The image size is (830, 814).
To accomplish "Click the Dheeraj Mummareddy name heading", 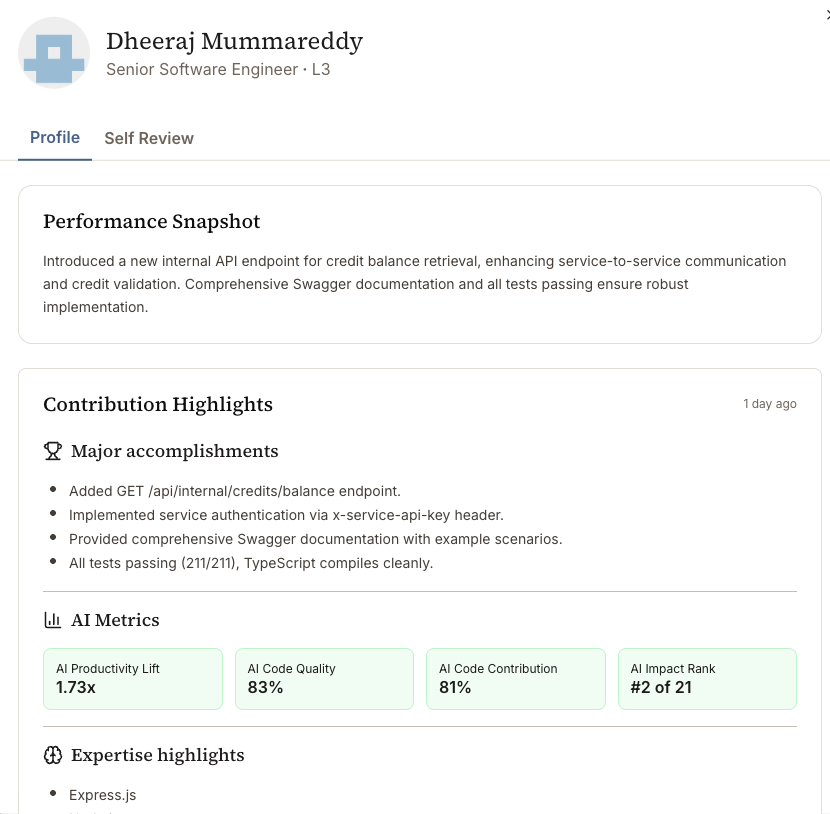I will tap(234, 41).
